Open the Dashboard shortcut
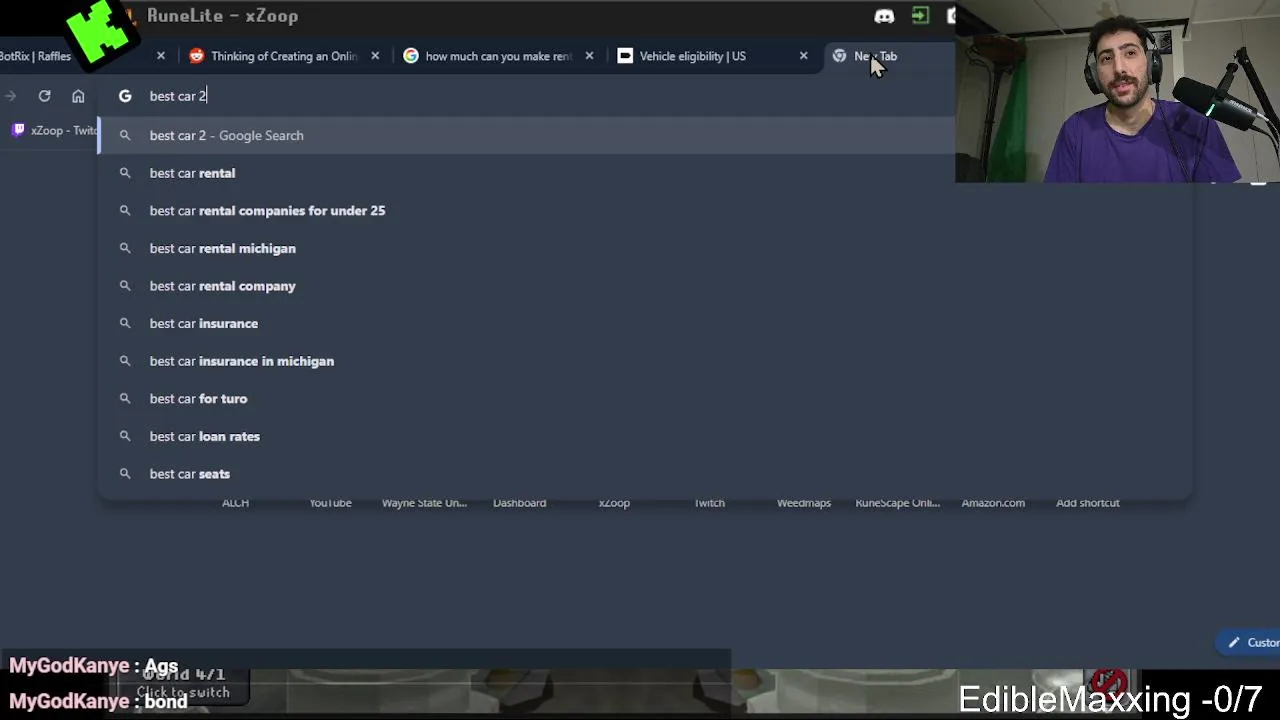Image resolution: width=1280 pixels, height=720 pixels. 519,503
